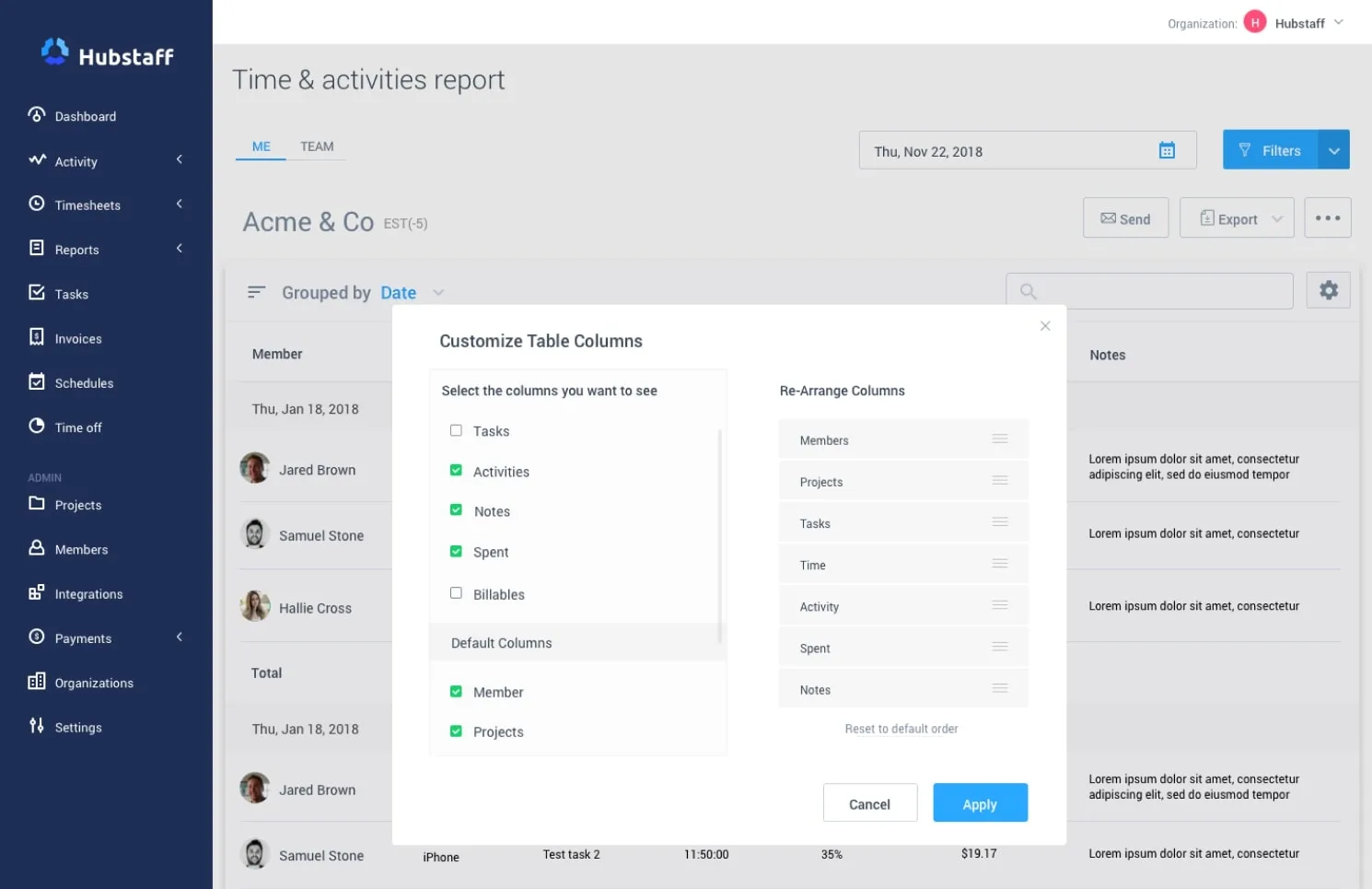
Task: Click the Hubstaff logo in the sidebar
Action: pos(107,54)
